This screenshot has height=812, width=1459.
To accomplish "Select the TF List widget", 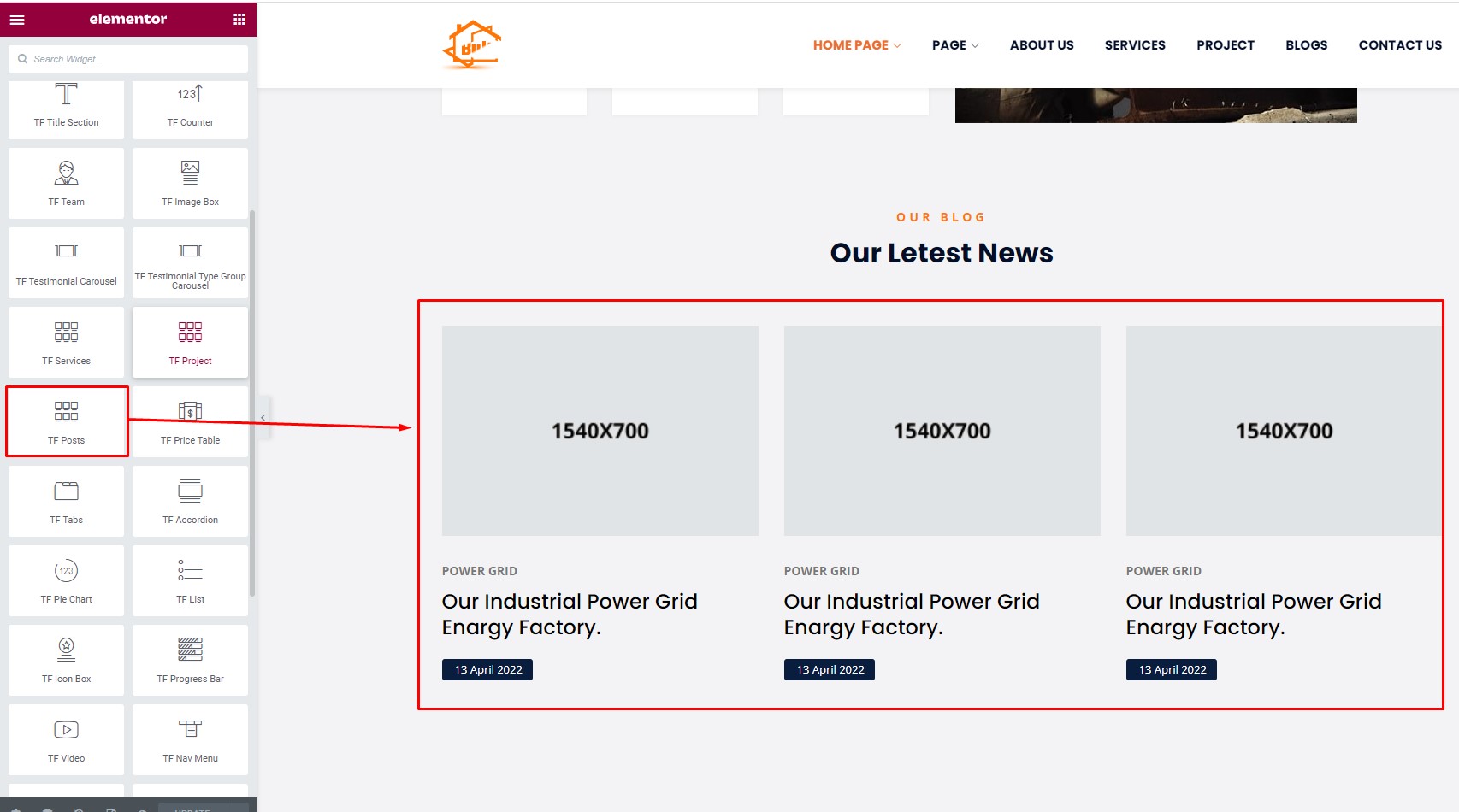I will (x=190, y=580).
